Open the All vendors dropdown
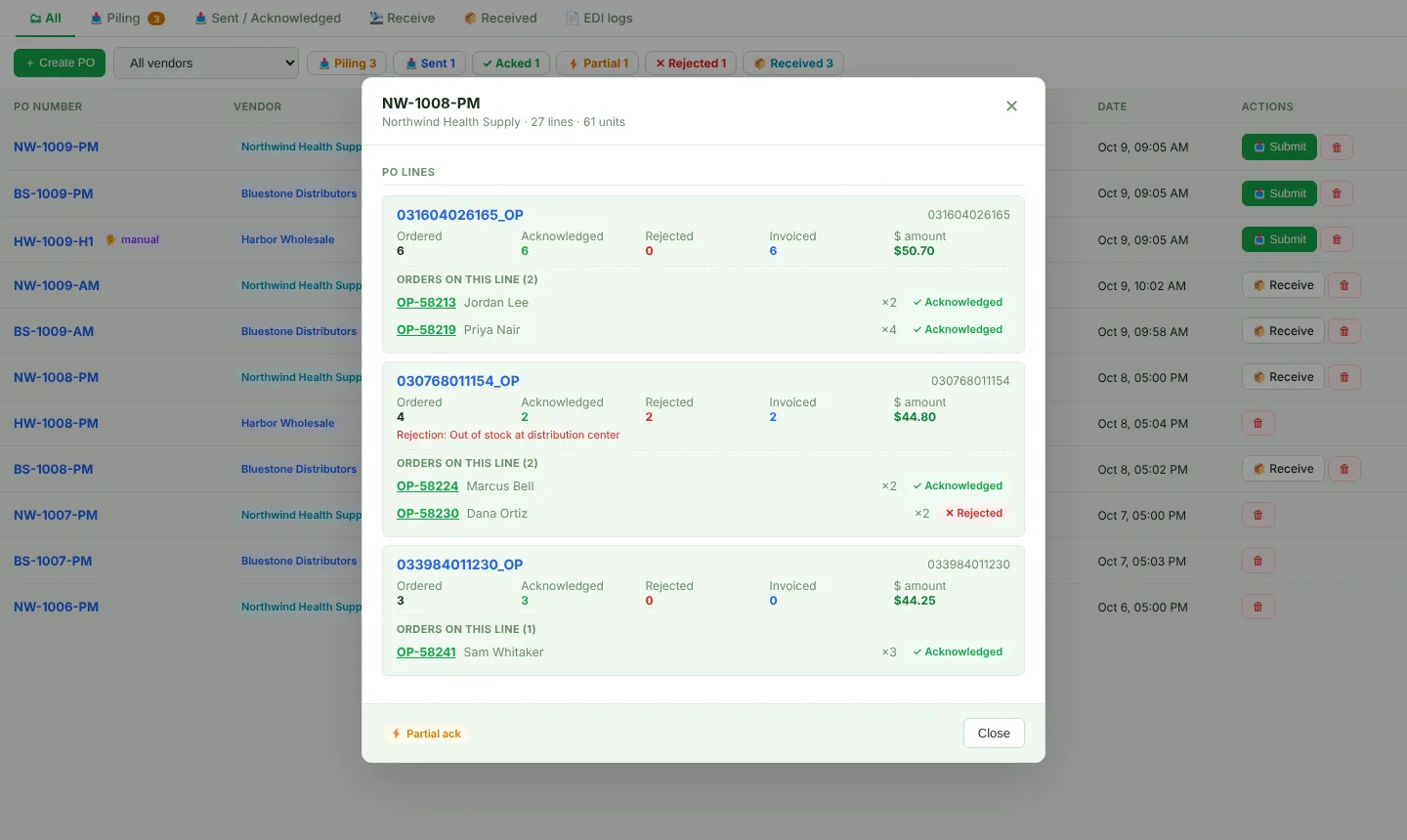The image size is (1407, 840). (x=206, y=63)
